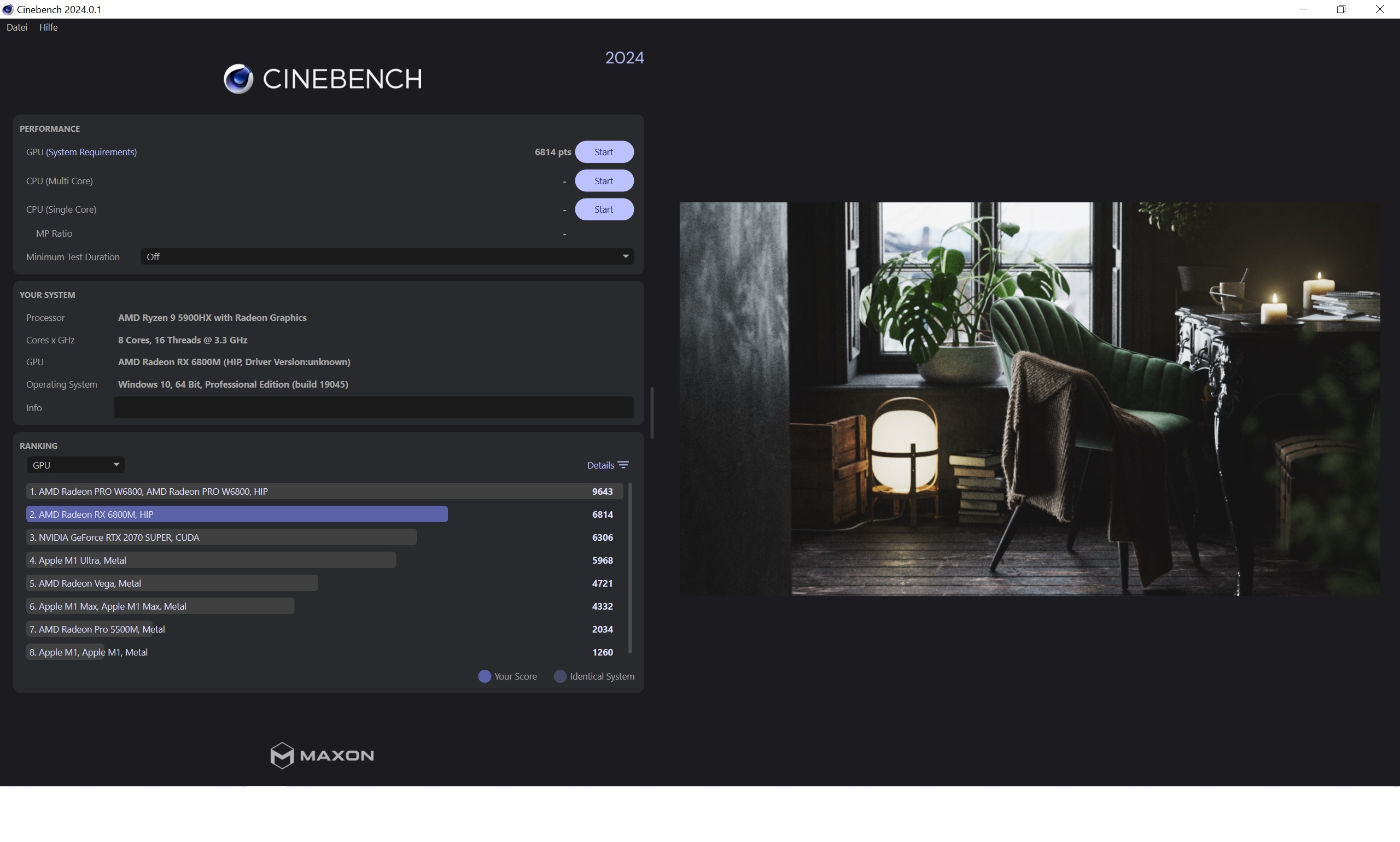This screenshot has width=1400, height=842.
Task: Click the Info text field
Action: pyautogui.click(x=373, y=407)
